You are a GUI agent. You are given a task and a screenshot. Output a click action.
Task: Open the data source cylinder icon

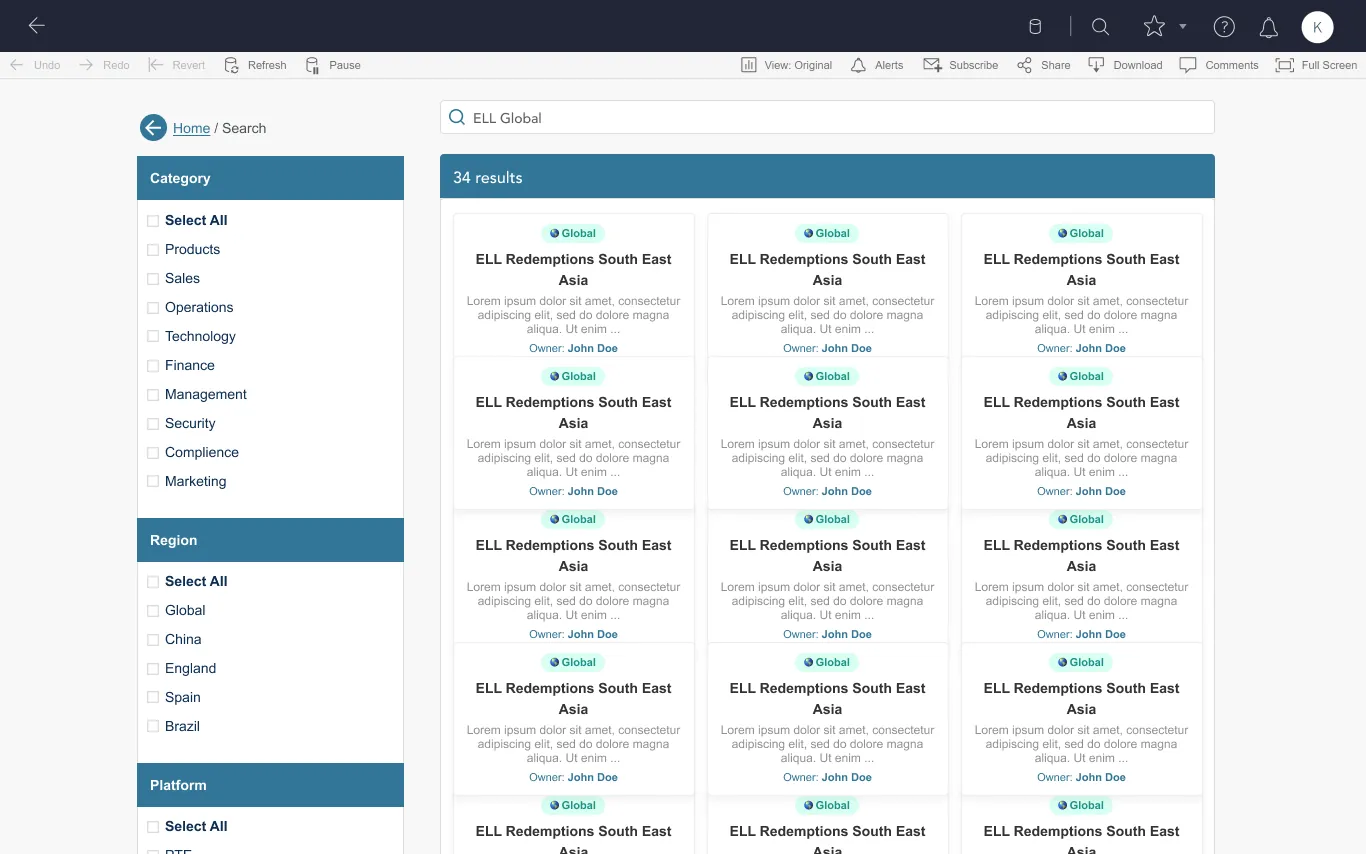pyautogui.click(x=1035, y=27)
